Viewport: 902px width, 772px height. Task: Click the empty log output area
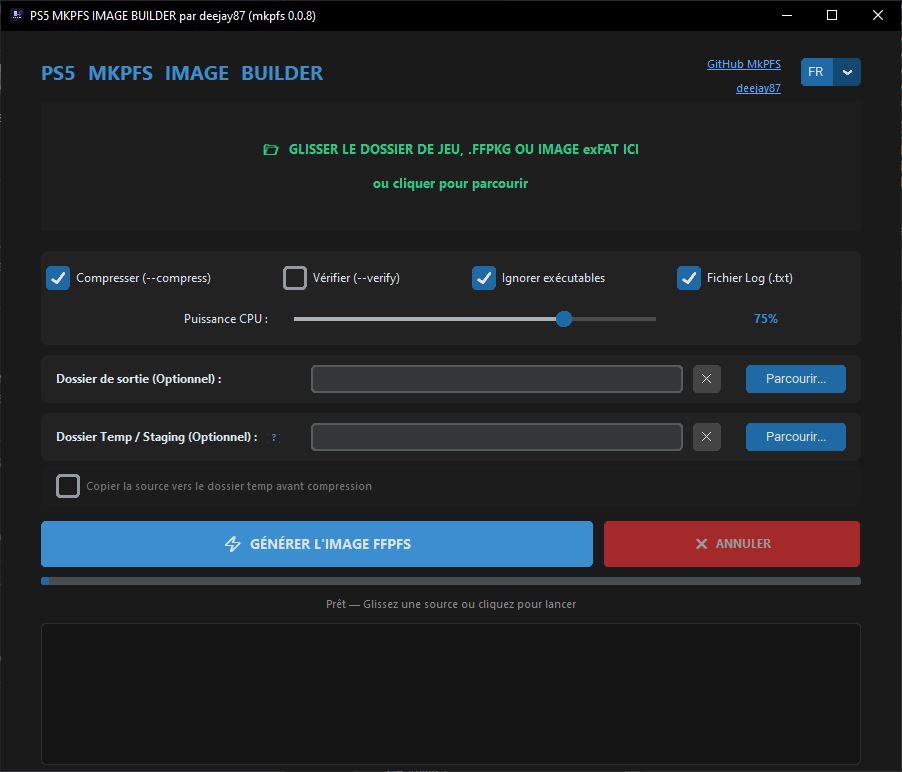(451, 693)
